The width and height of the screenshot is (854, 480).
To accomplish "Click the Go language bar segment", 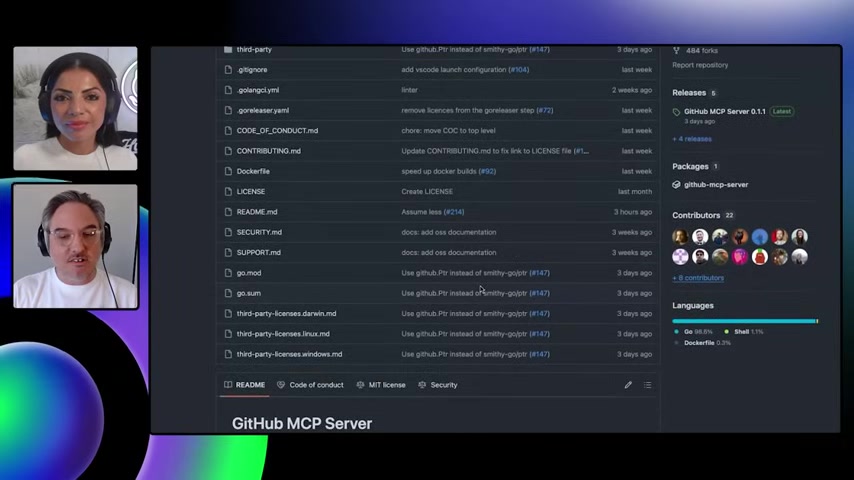I will click(743, 321).
